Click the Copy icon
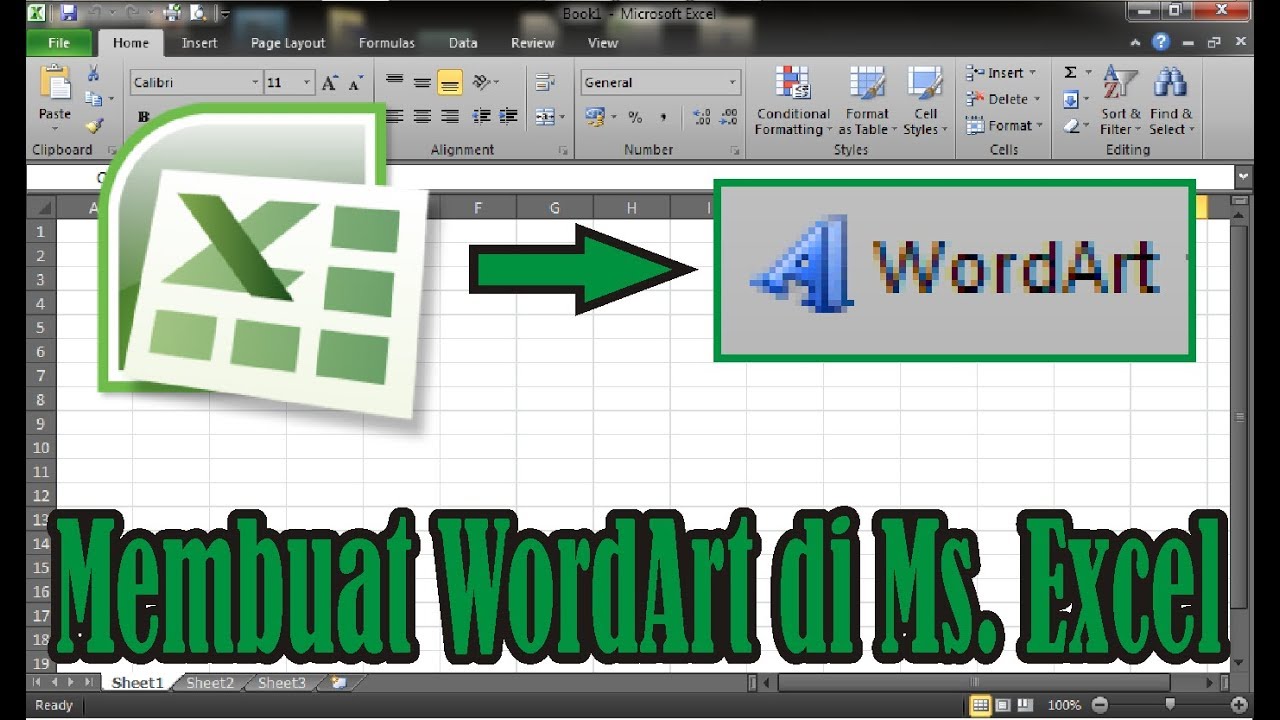1280x720 pixels. pyautogui.click(x=93, y=99)
